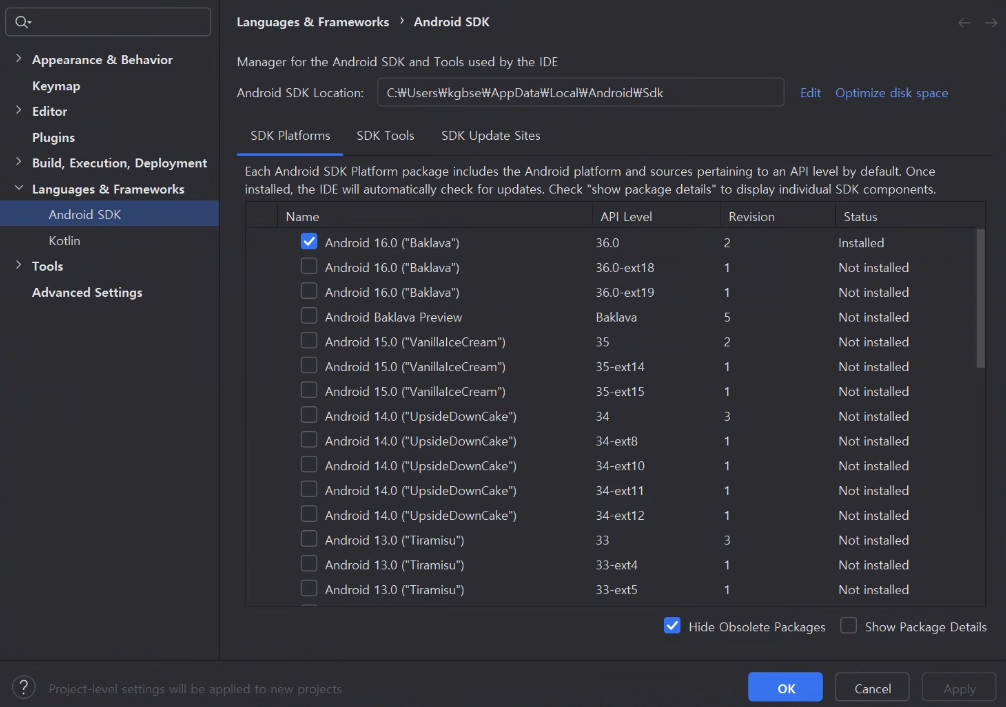
Task: Click 'Android Baklava Preview' row name
Action: coord(393,317)
